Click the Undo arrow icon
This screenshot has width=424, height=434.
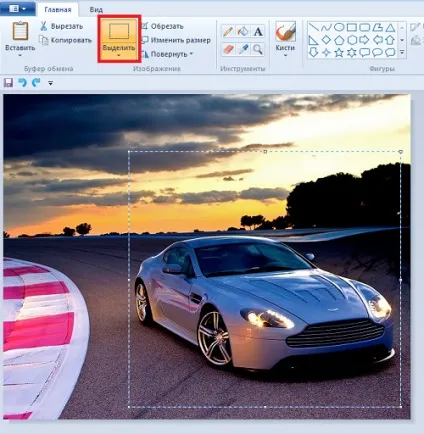click(22, 82)
